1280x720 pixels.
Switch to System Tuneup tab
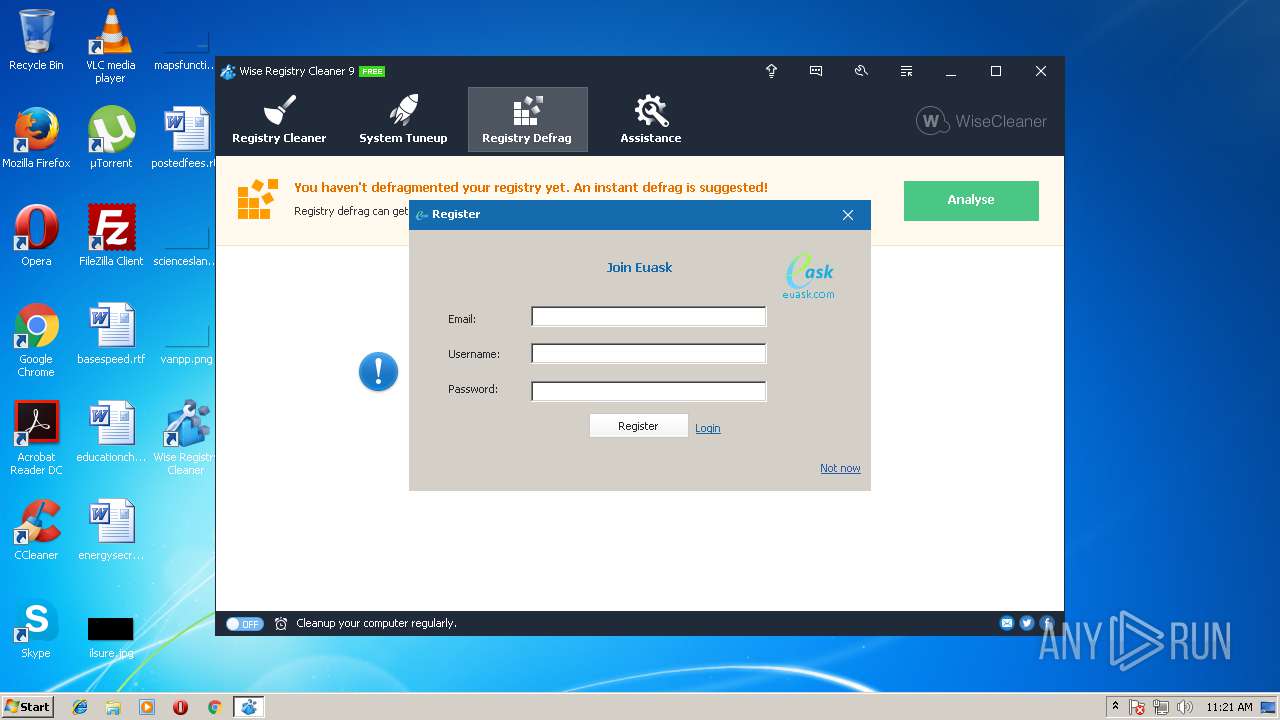403,120
